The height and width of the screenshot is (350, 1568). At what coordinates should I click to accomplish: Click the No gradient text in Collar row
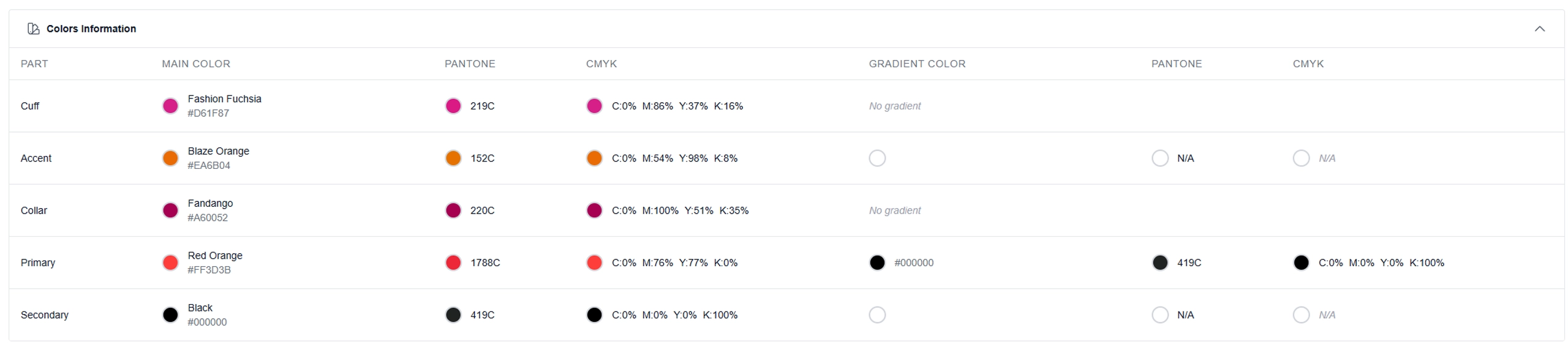pos(894,210)
